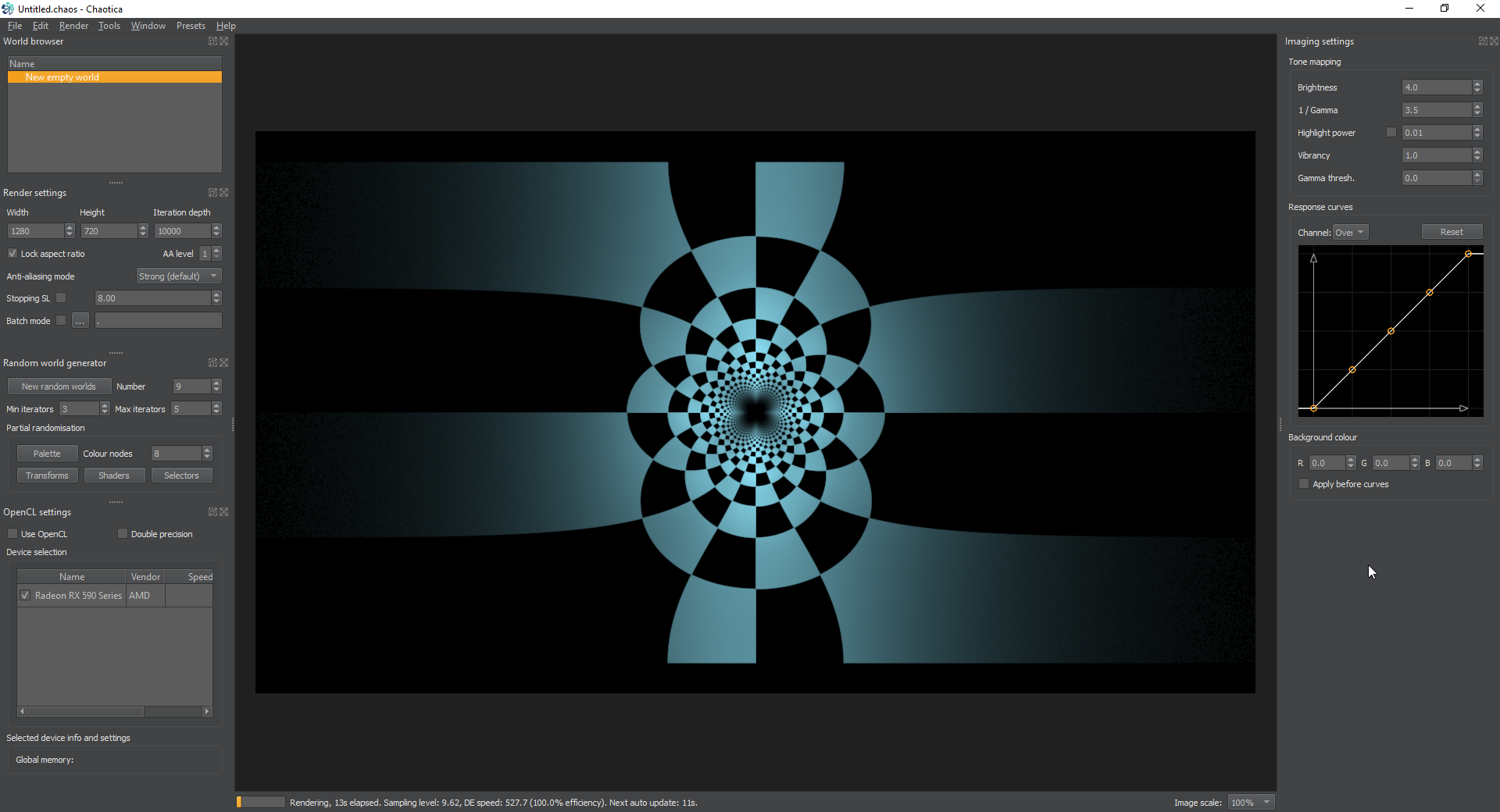
Task: Open the Presets menu
Action: [x=191, y=26]
